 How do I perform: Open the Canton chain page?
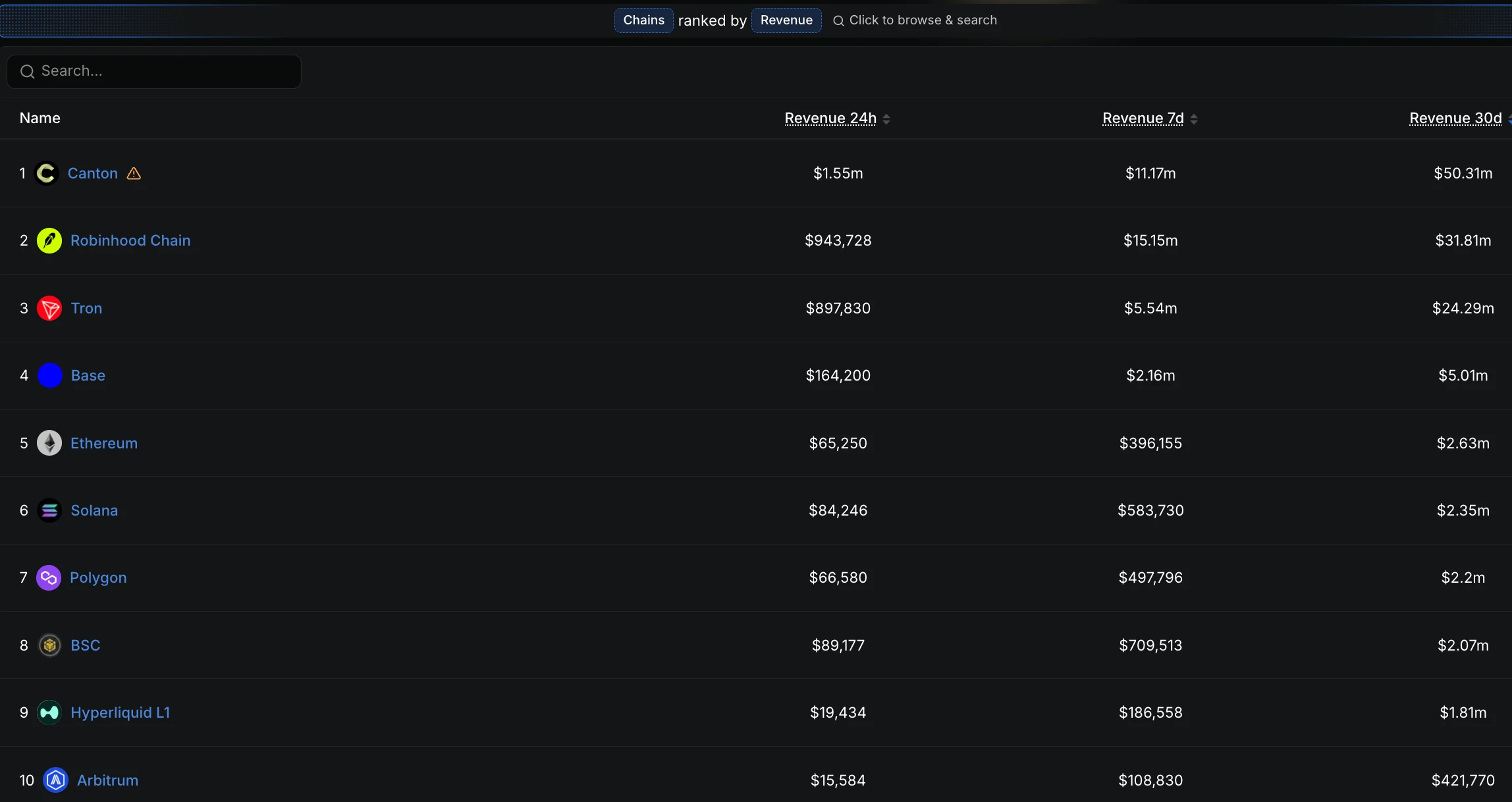[x=93, y=173]
